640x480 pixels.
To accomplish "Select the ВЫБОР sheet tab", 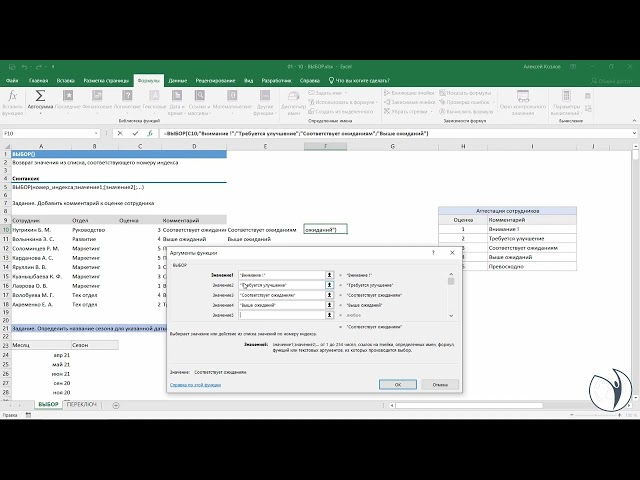I will (49, 404).
